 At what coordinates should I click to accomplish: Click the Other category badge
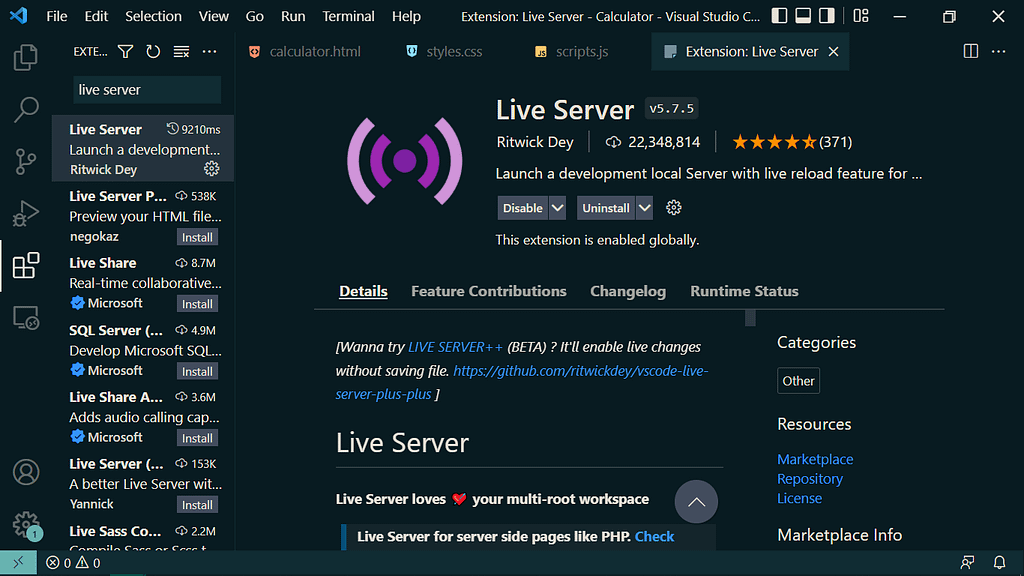point(798,381)
